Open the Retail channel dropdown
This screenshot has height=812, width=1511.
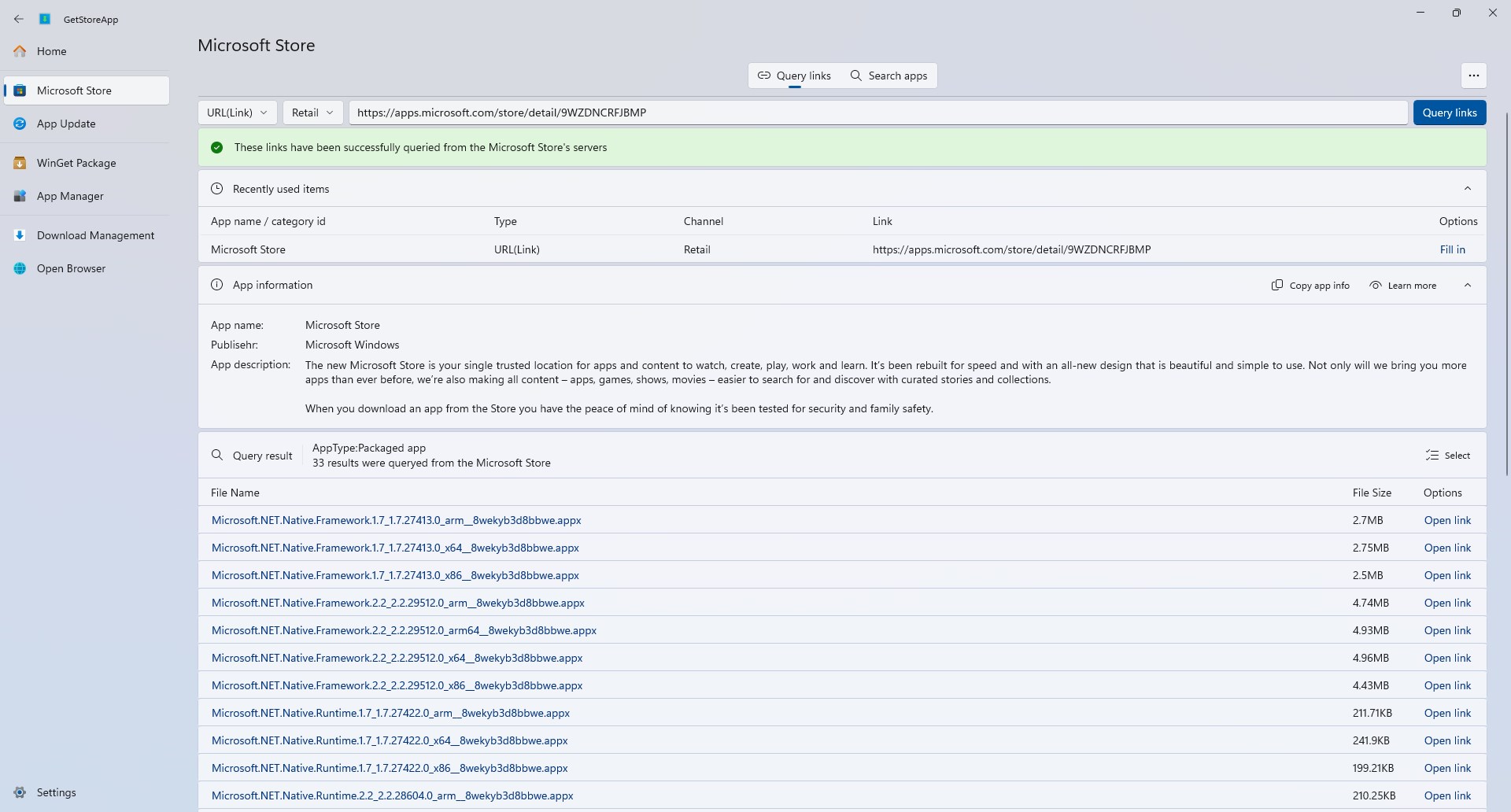[313, 113]
